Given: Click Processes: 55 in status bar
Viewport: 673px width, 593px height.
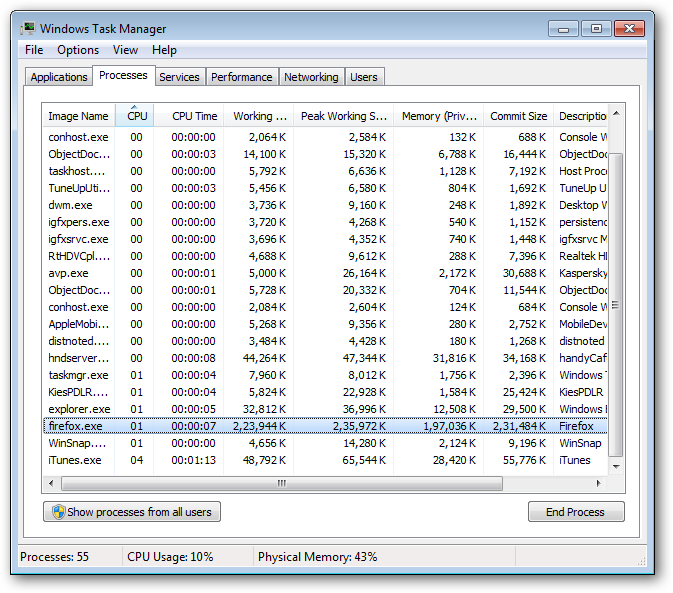Looking at the screenshot, I should pyautogui.click(x=55, y=557).
